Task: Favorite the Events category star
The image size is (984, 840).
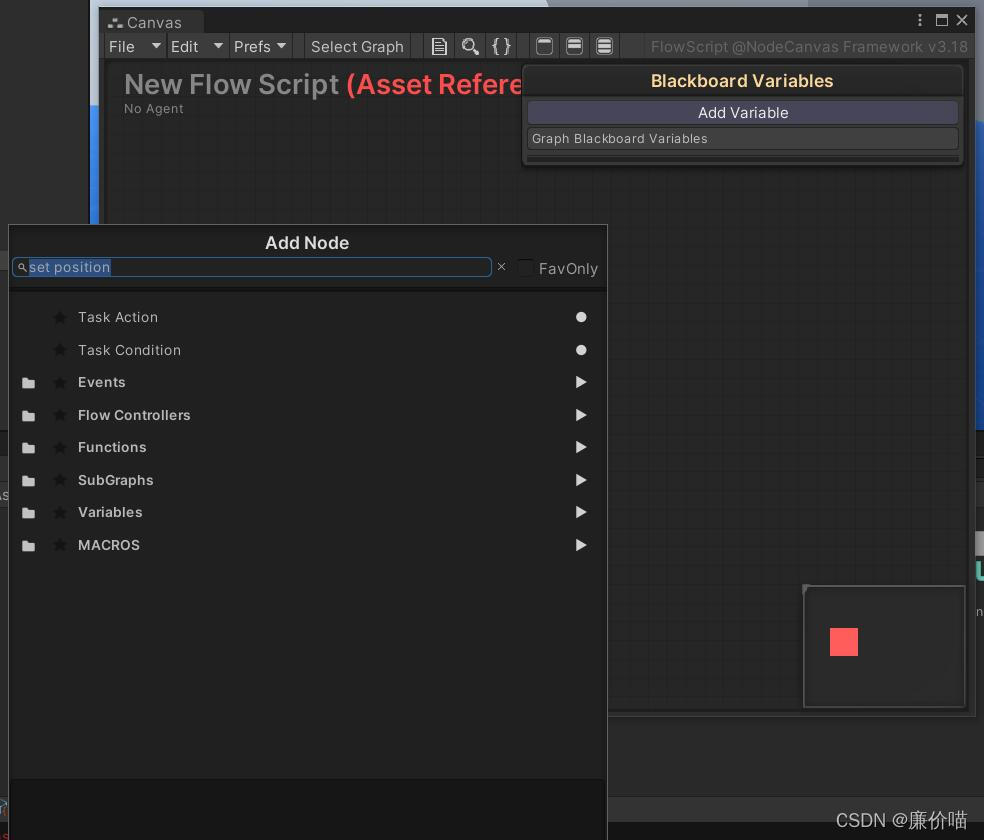Action: tap(60, 382)
